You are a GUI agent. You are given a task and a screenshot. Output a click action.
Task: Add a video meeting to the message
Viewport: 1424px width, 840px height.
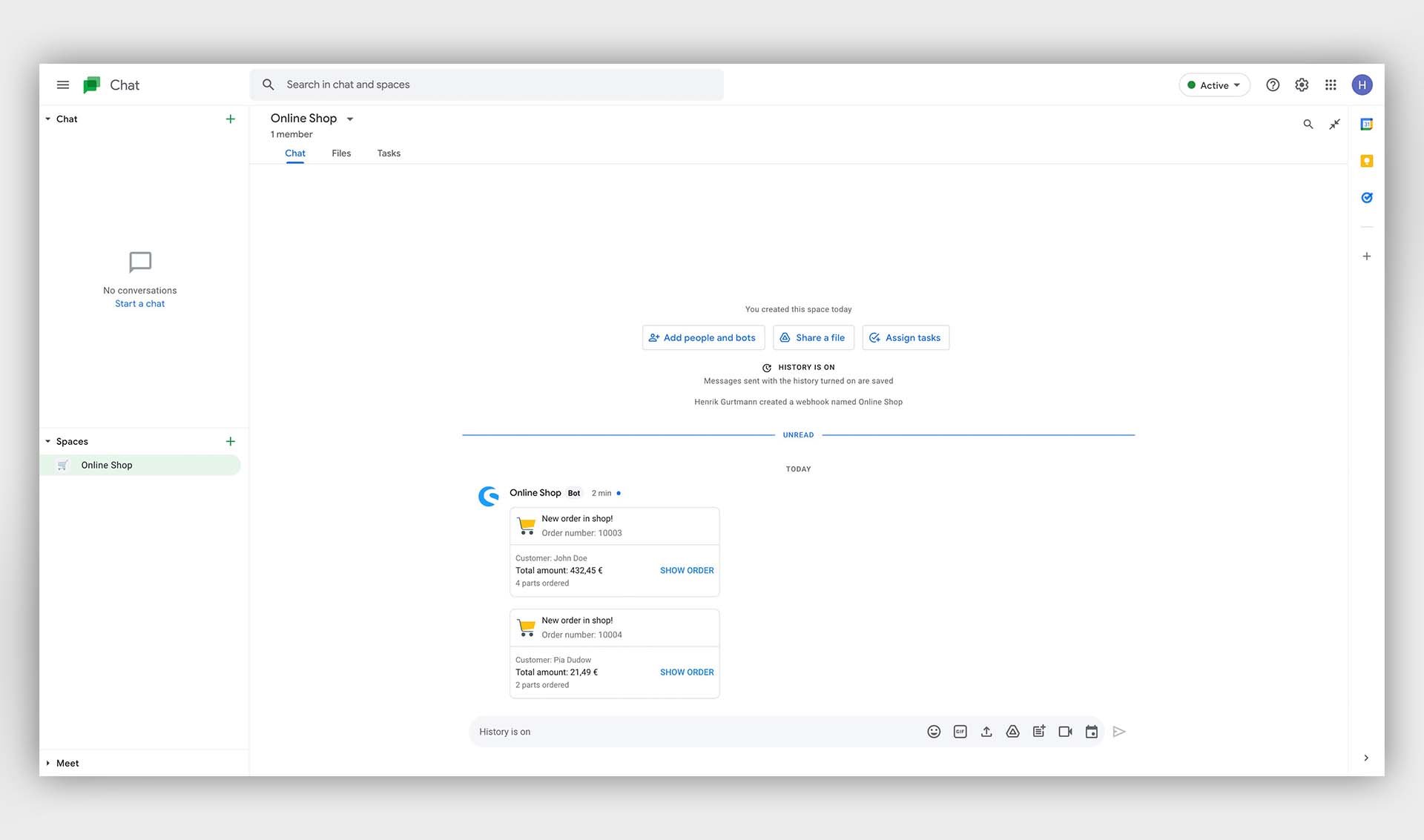click(x=1065, y=732)
